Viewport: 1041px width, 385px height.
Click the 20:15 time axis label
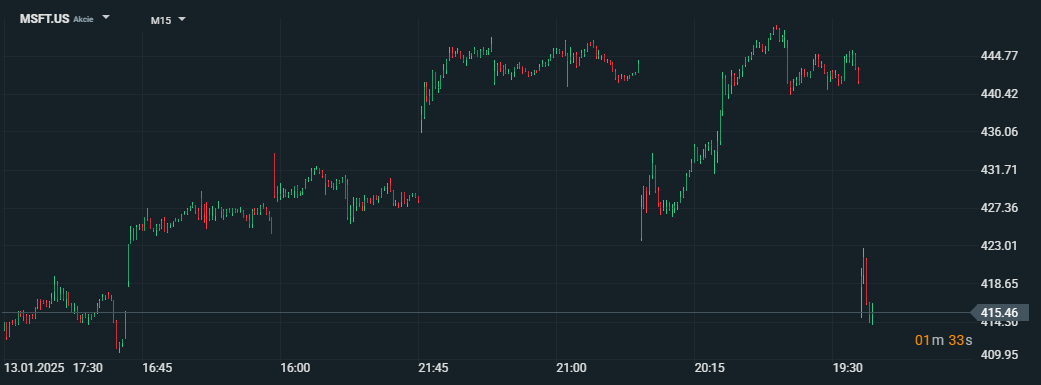point(709,368)
